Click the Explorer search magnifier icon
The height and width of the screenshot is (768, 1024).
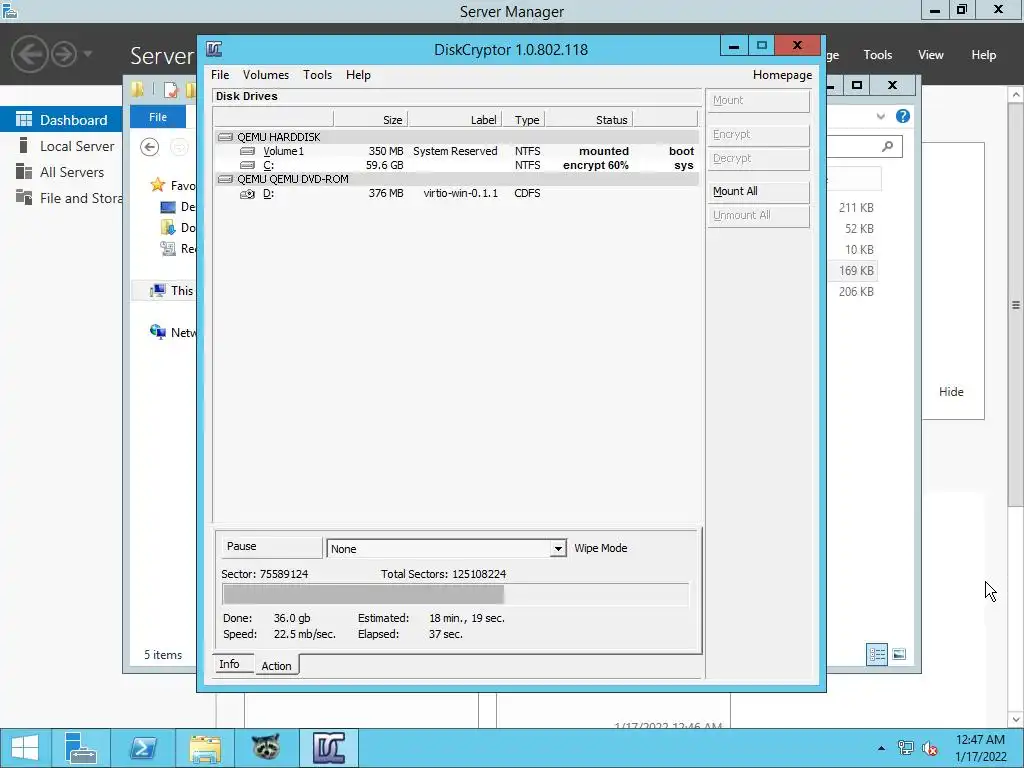[x=887, y=146]
